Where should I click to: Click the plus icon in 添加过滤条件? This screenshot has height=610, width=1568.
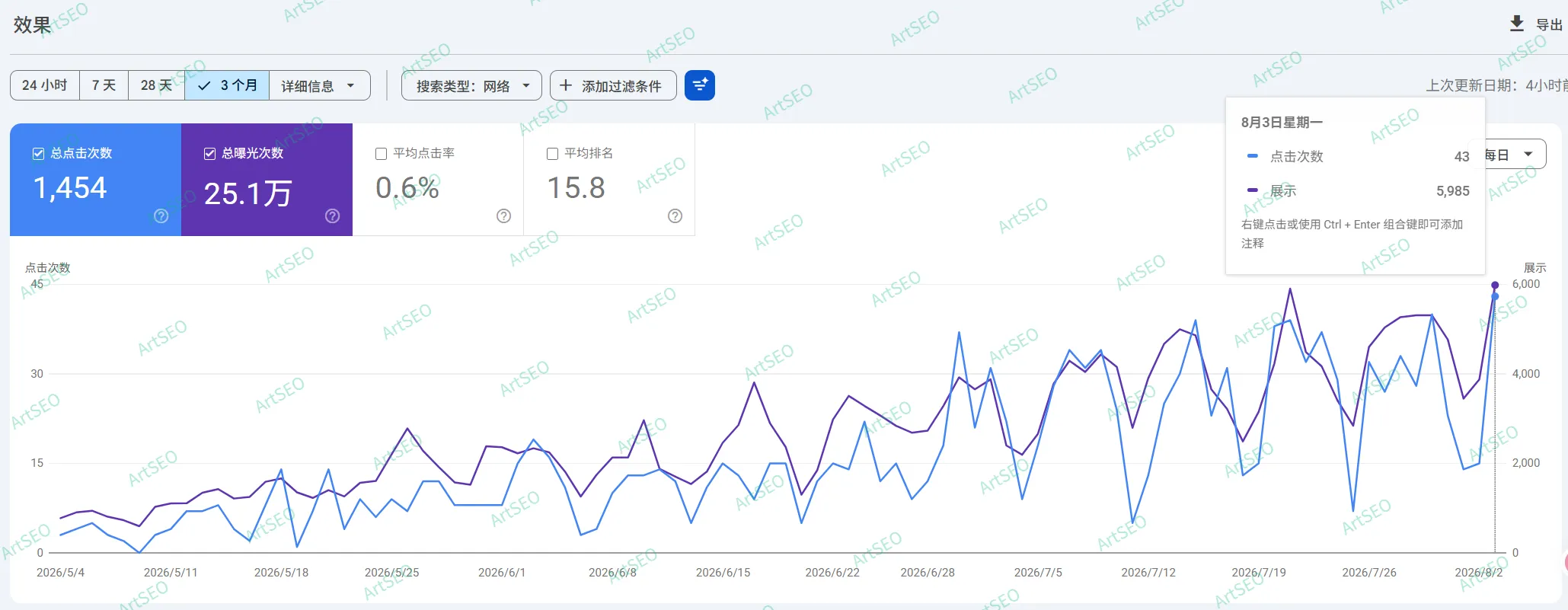[x=566, y=85]
